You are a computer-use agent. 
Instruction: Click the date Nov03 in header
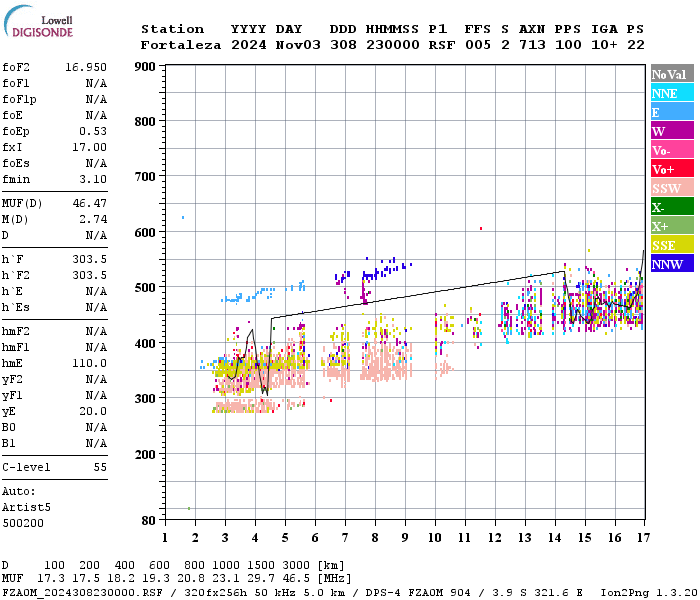coord(298,45)
